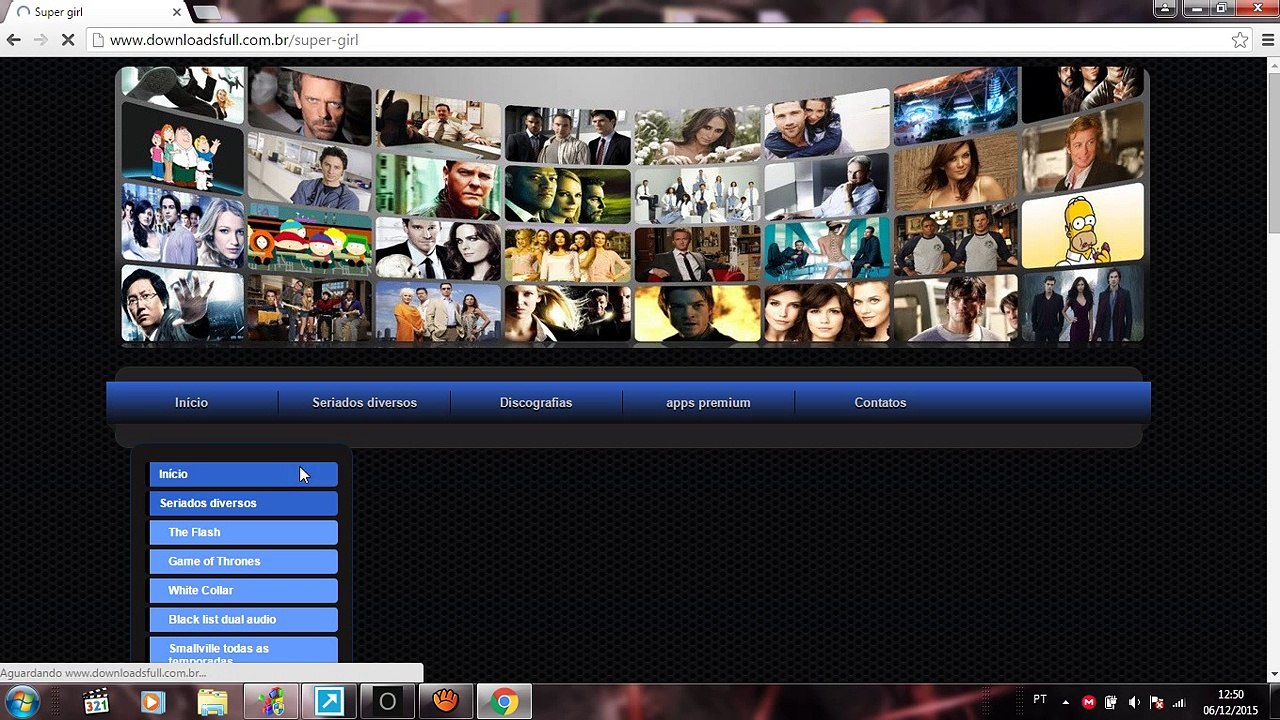This screenshot has height=720, width=1280.
Task: Open Windows Explorer folder icon
Action: [x=212, y=702]
